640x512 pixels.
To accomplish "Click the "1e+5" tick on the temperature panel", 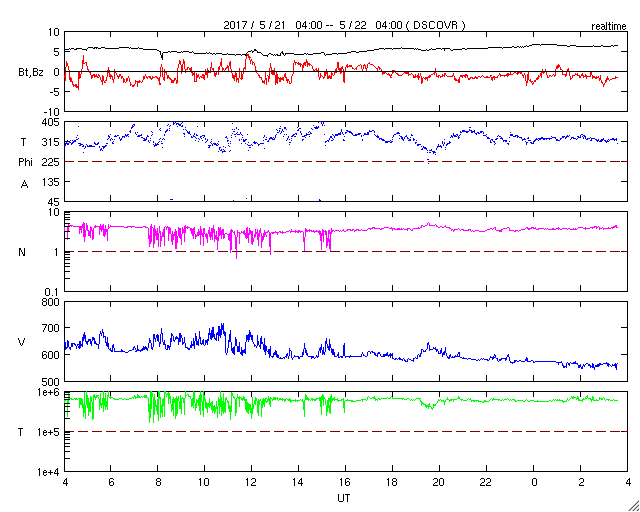I will coord(48,432).
